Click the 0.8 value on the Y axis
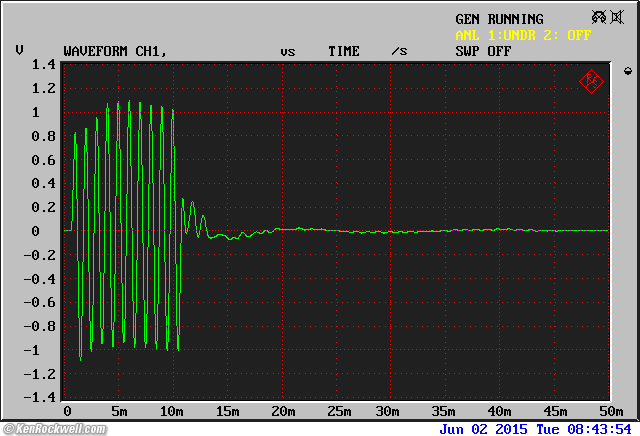The image size is (640, 436). (44, 136)
